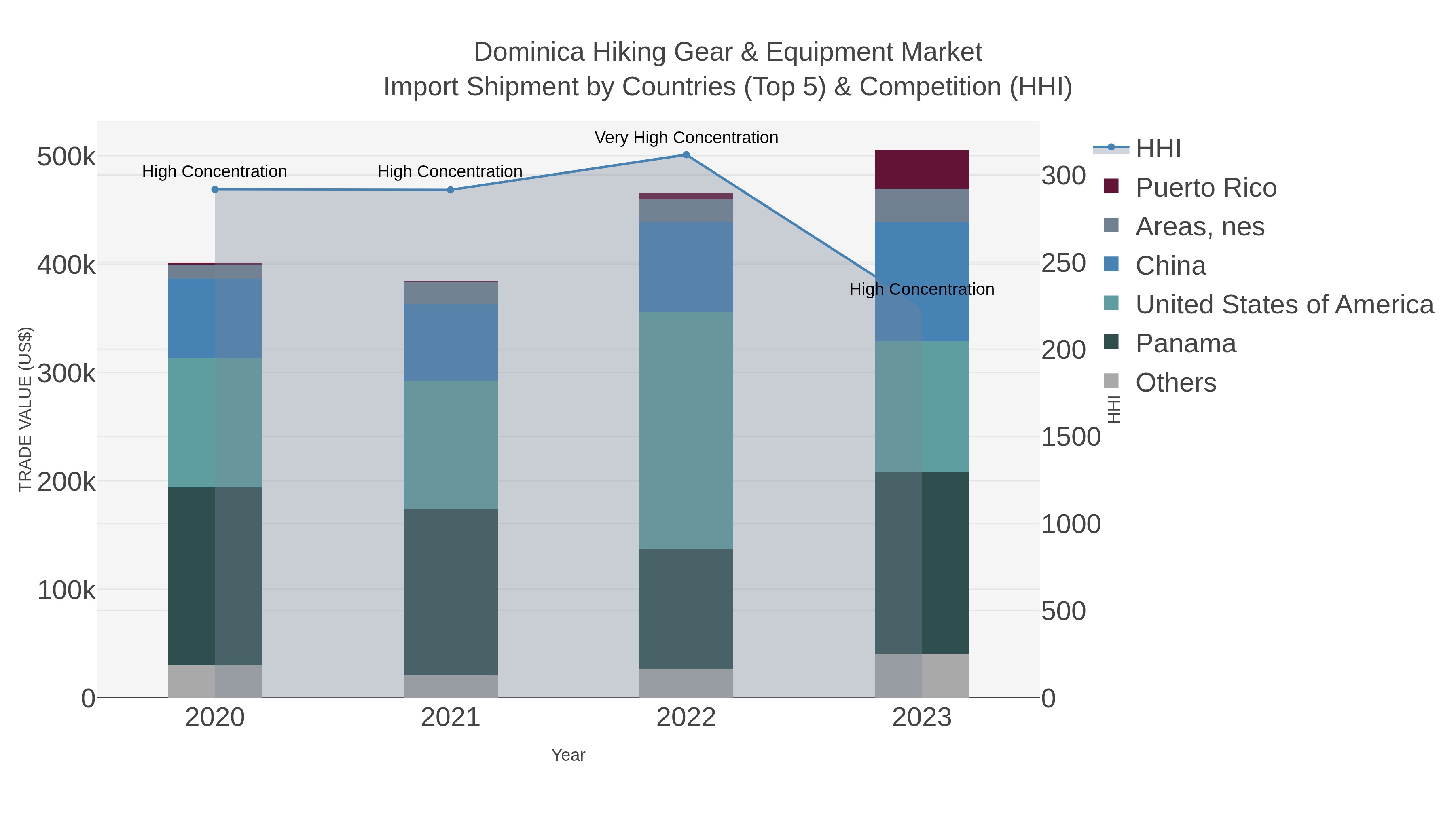The image size is (1456, 819).
Task: Click the 1500 right axis tick
Action: point(1071,437)
